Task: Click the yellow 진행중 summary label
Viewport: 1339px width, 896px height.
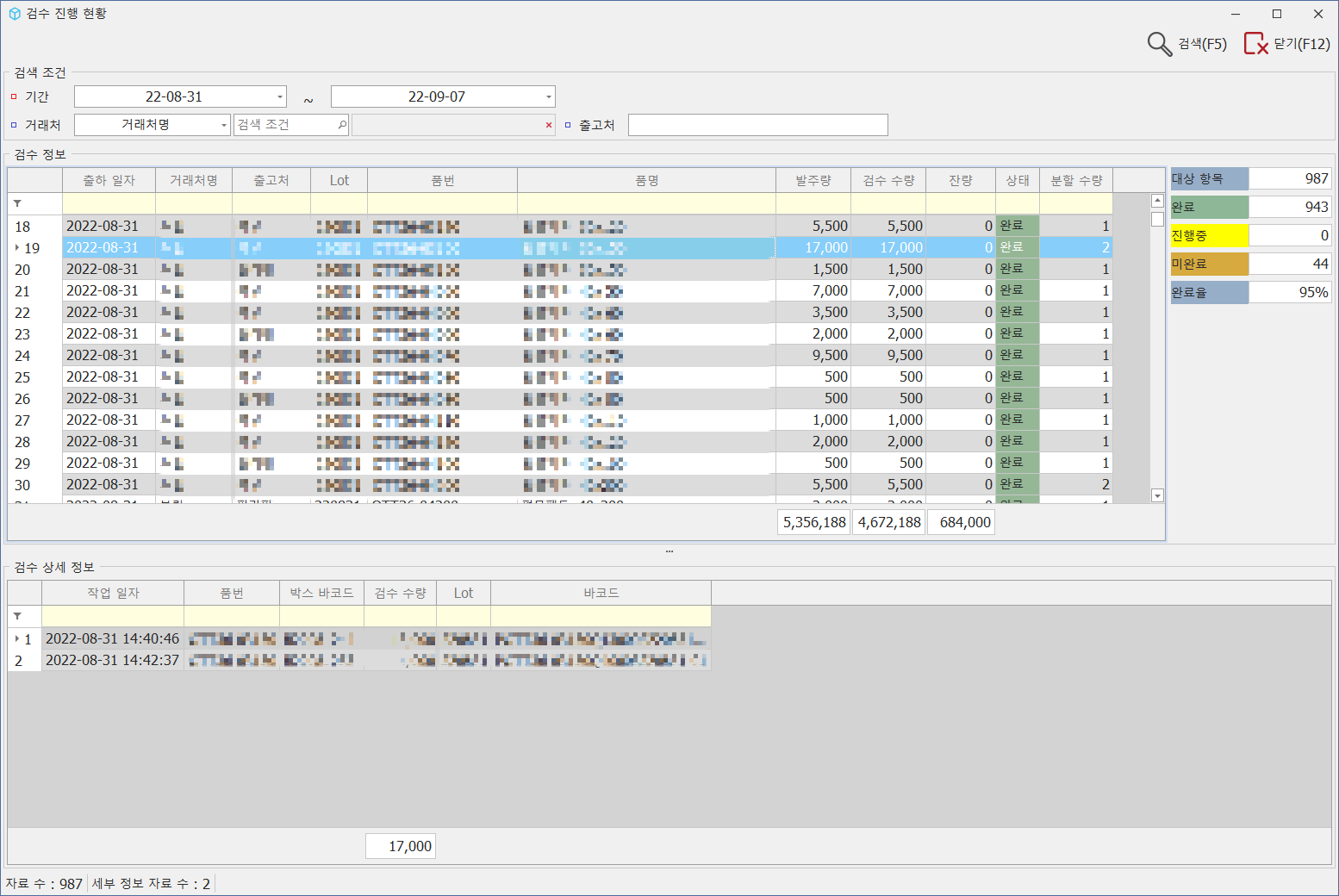Action: 1209,235
